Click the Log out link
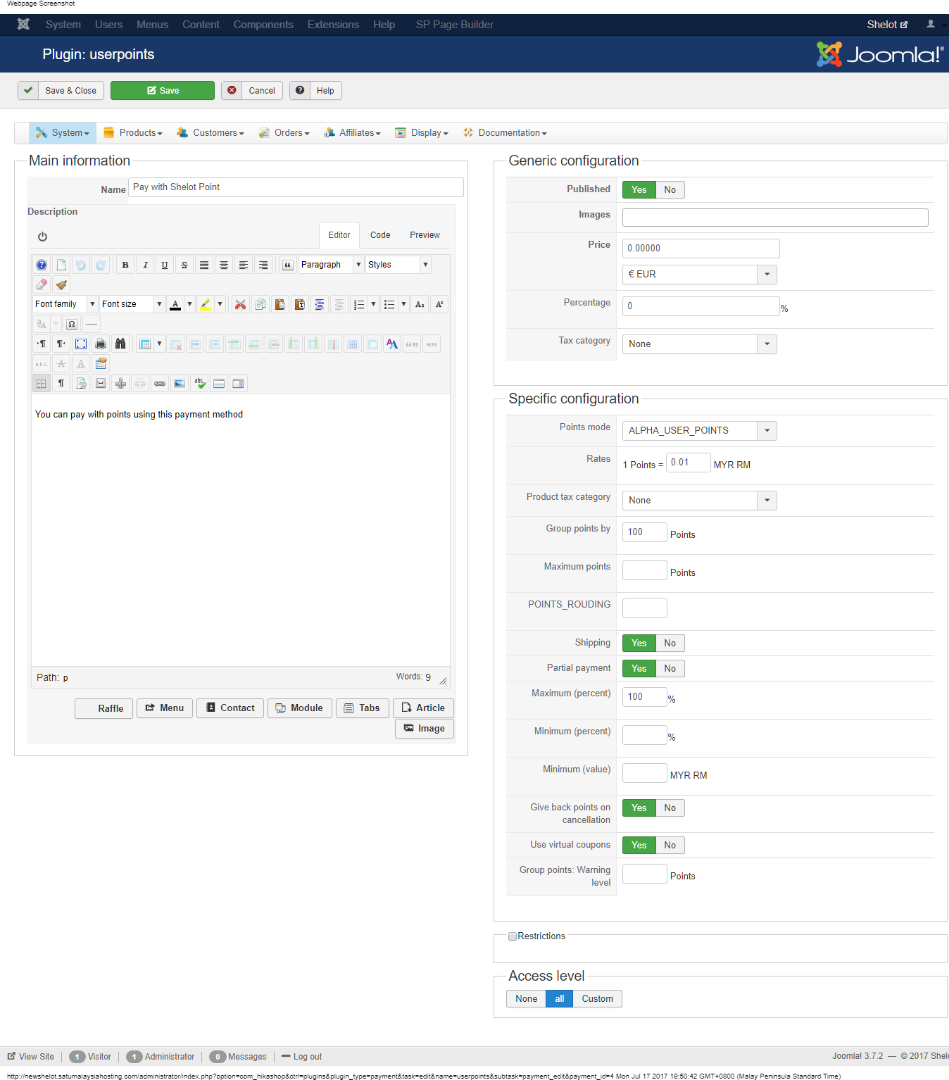 pos(302,1057)
